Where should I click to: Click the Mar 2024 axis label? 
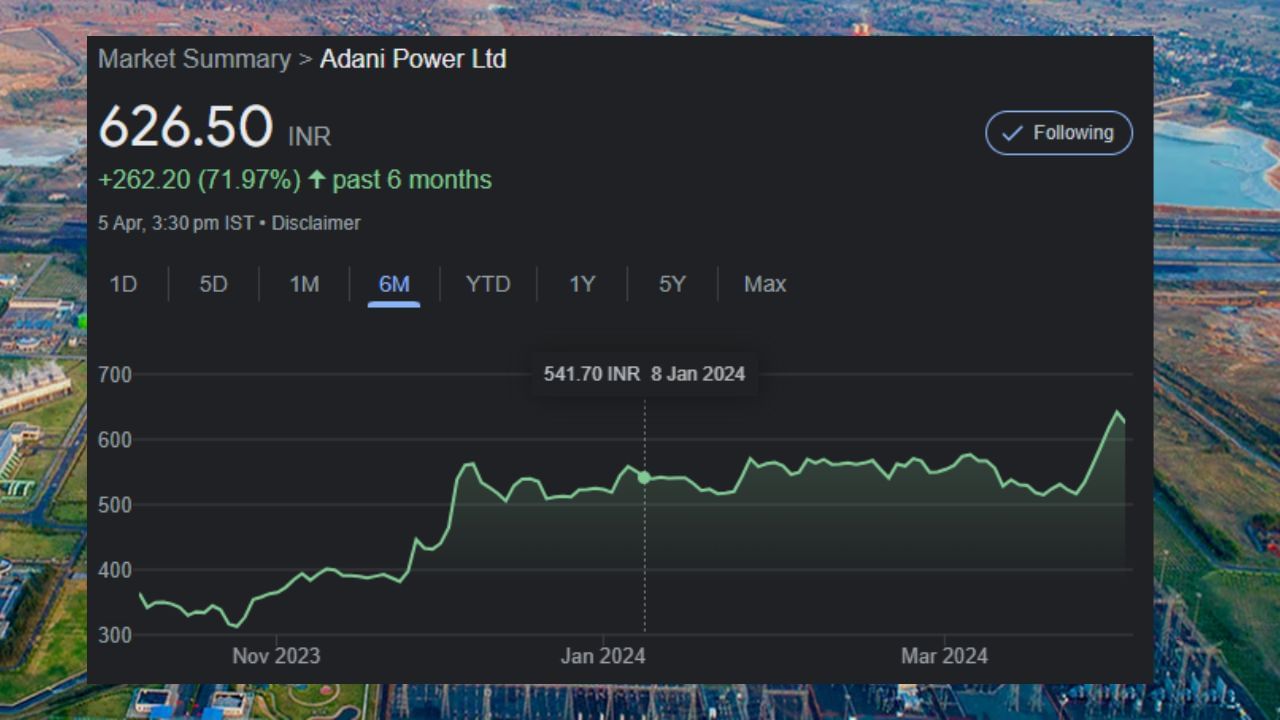click(x=944, y=656)
